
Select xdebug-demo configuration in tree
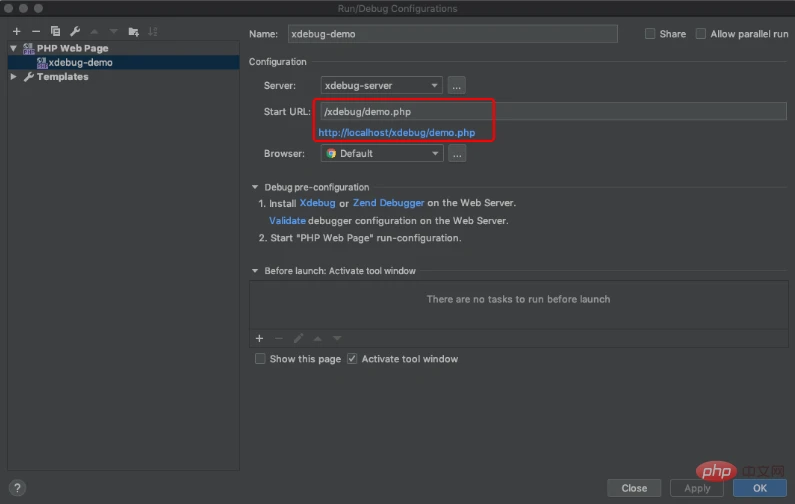click(x=123, y=62)
